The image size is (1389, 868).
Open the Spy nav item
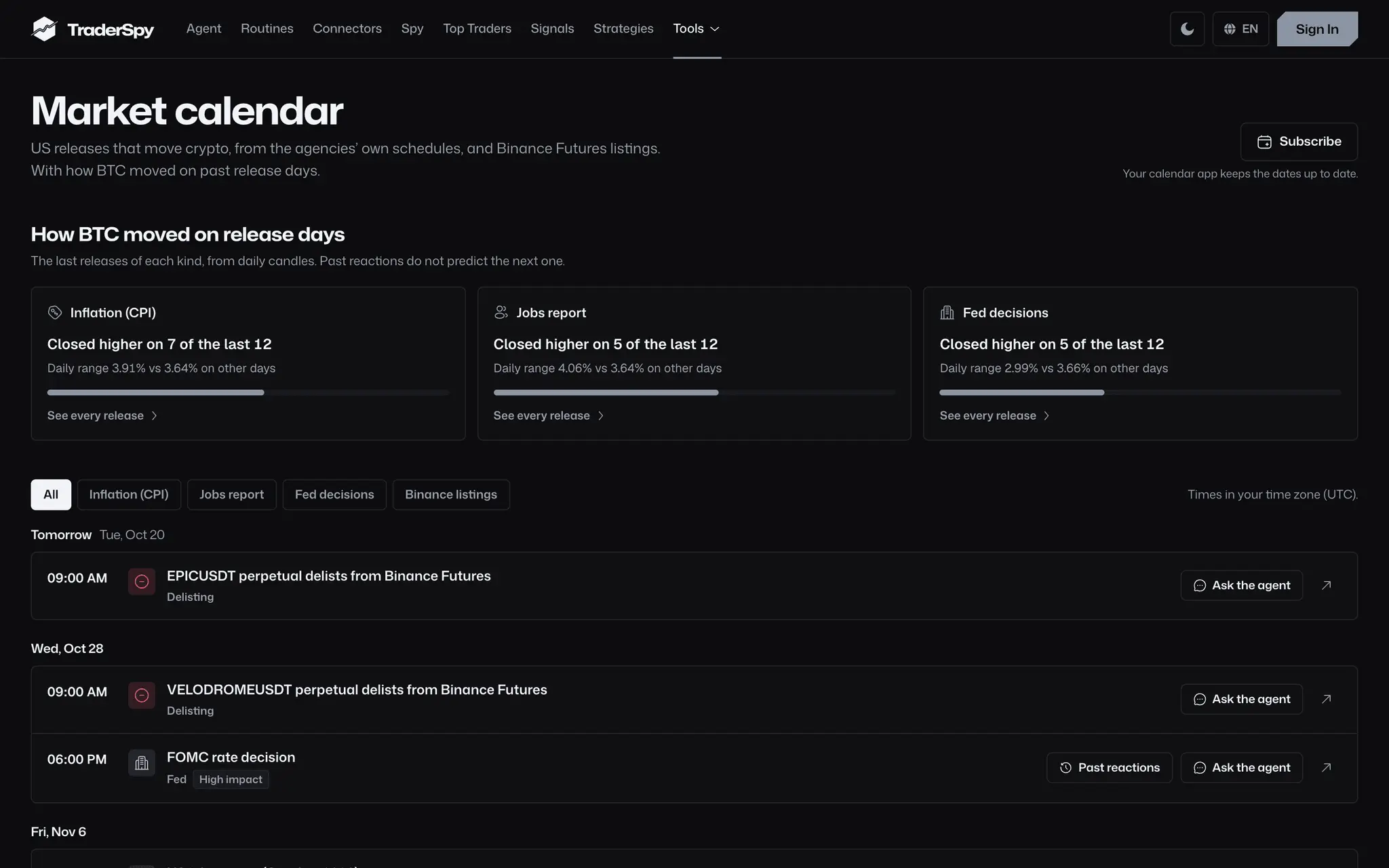[412, 28]
